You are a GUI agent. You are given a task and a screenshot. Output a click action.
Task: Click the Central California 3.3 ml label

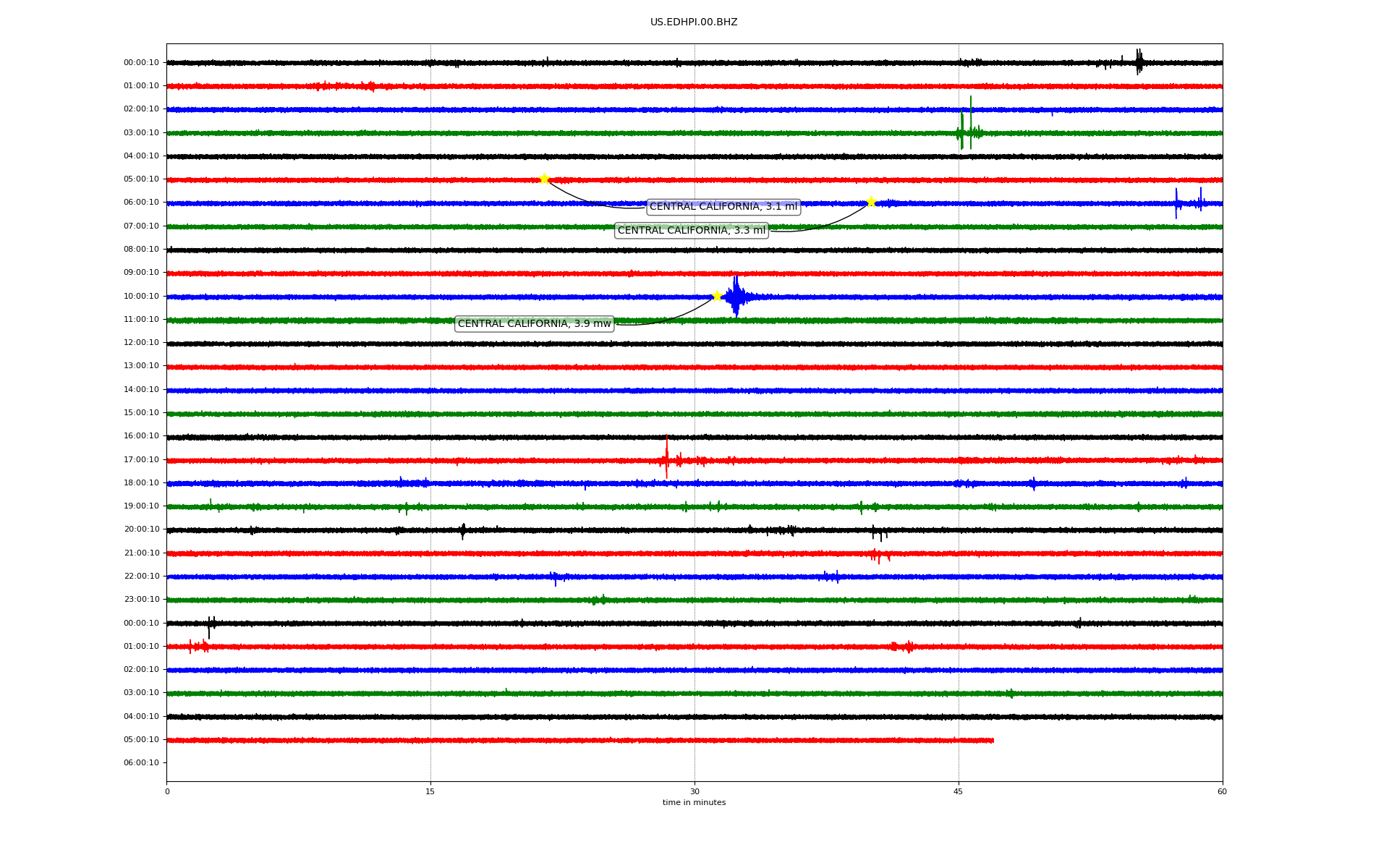[691, 231]
